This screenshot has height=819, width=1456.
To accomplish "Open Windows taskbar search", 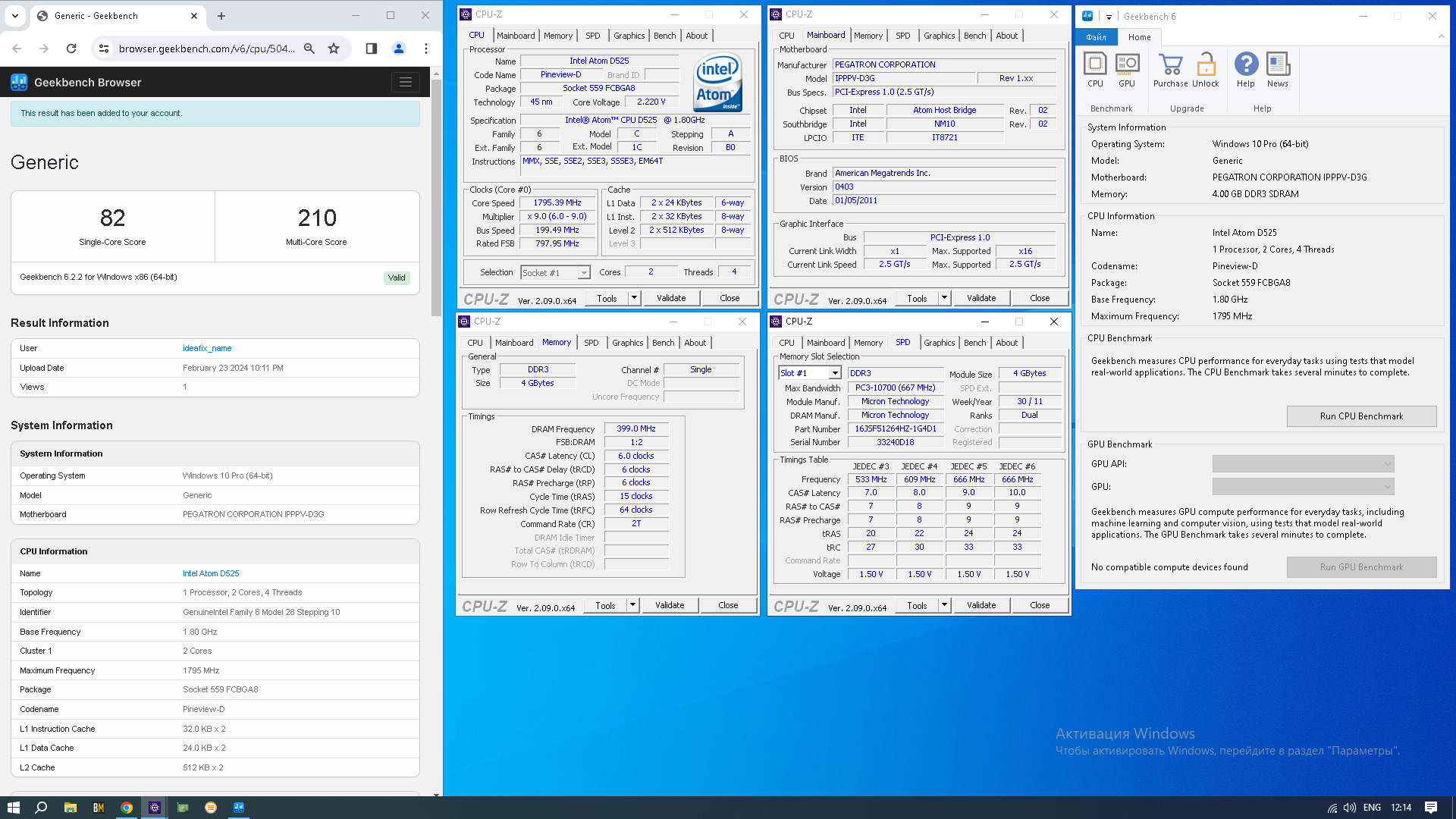I will click(41, 808).
